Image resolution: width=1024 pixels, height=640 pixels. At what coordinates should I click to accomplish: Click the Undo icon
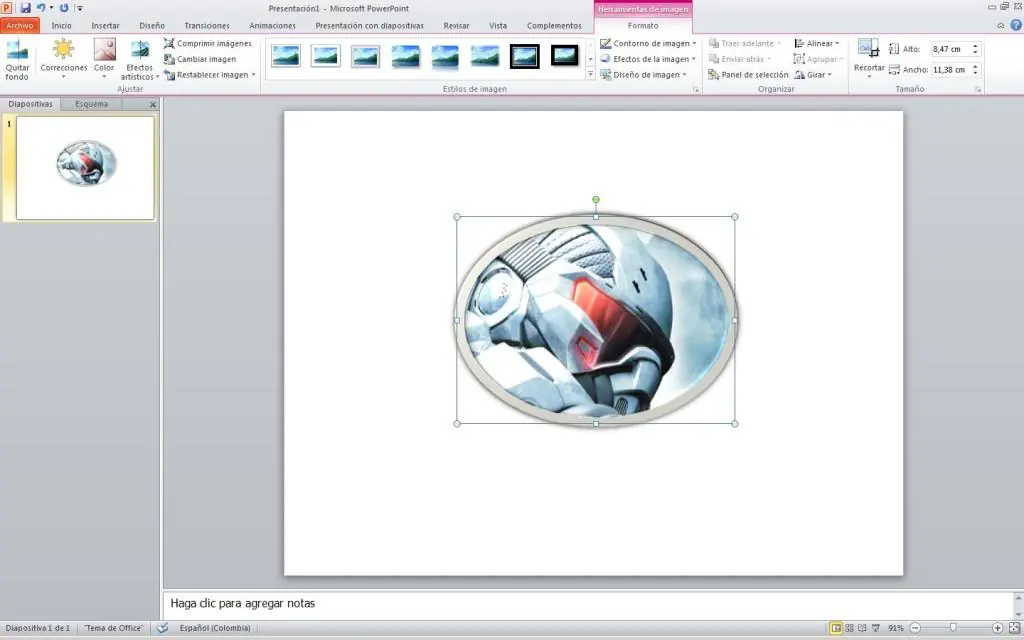(x=40, y=8)
